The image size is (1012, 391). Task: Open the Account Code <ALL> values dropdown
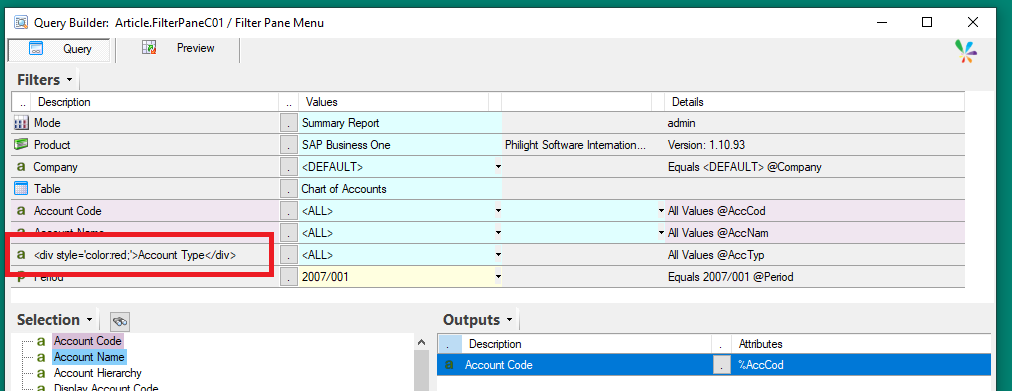[498, 210]
